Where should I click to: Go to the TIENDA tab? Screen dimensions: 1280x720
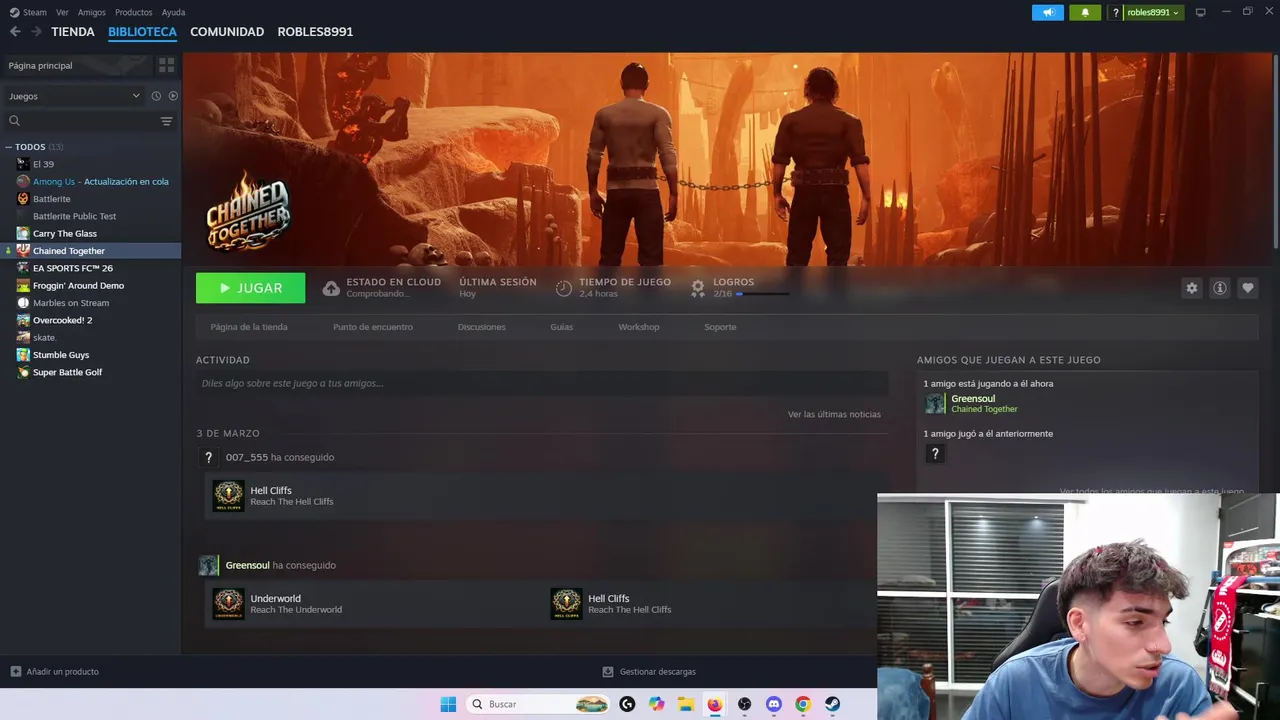[73, 32]
